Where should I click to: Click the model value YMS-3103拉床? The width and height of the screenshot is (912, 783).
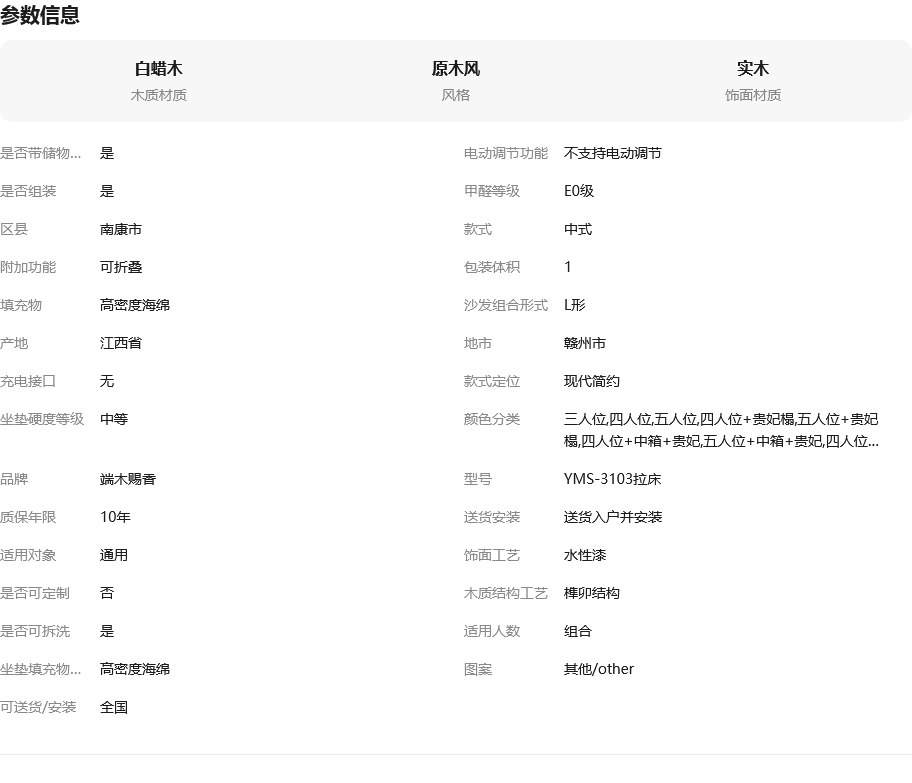[612, 479]
